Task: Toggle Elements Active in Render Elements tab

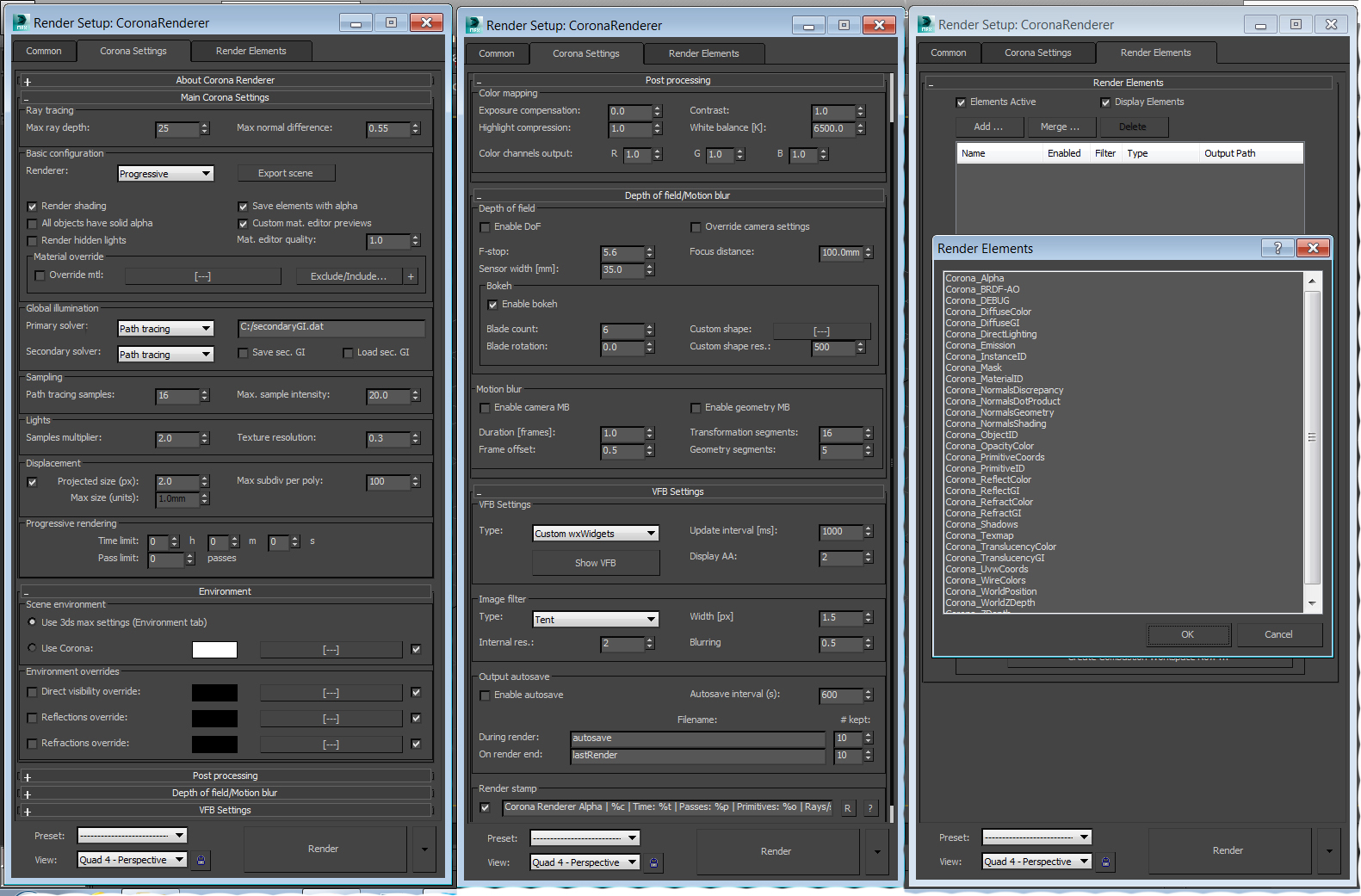Action: pos(961,102)
